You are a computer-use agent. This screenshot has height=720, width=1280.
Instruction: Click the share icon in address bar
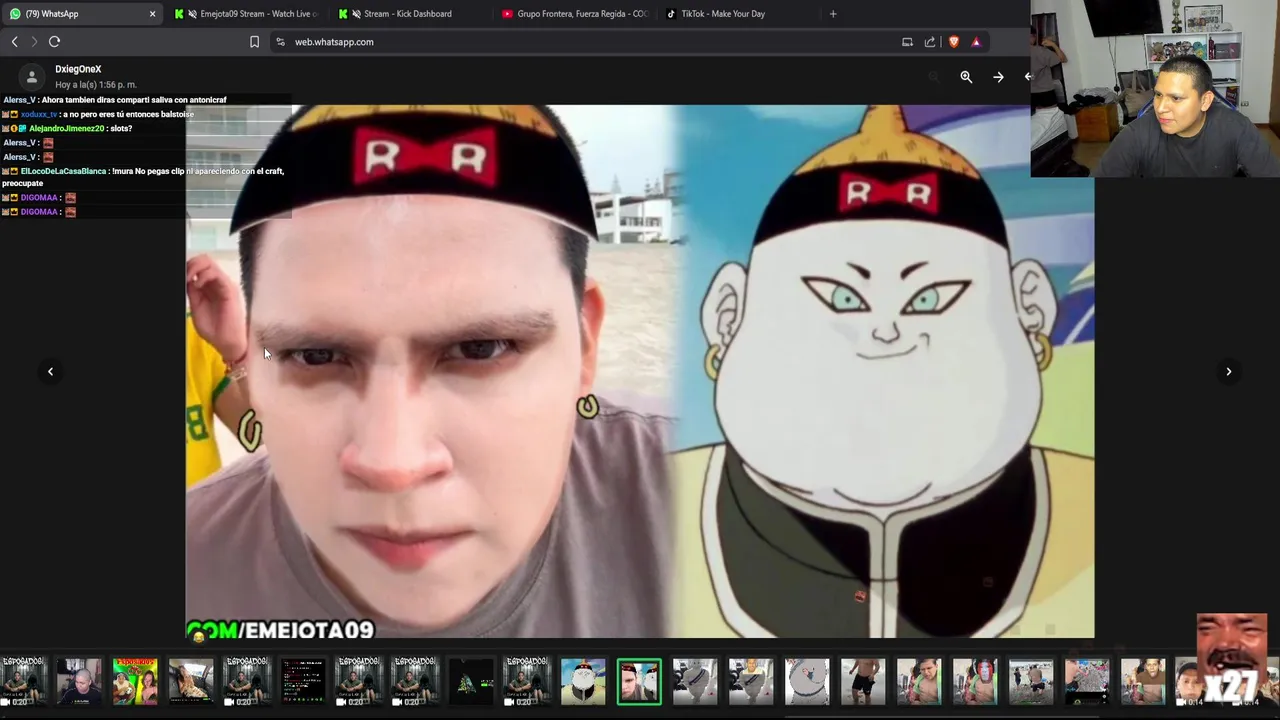click(x=930, y=42)
